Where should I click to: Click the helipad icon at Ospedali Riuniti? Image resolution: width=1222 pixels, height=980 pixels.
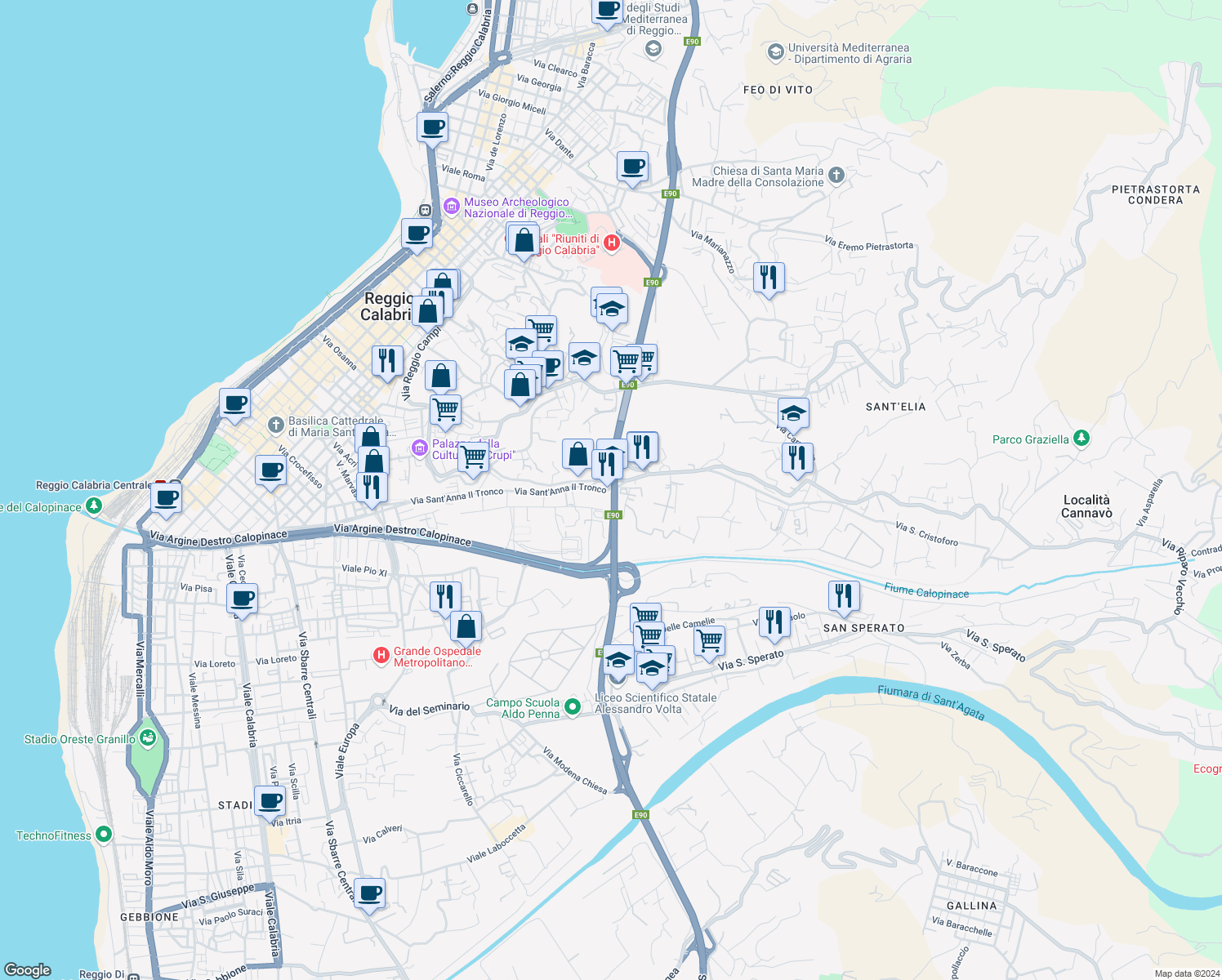click(613, 243)
